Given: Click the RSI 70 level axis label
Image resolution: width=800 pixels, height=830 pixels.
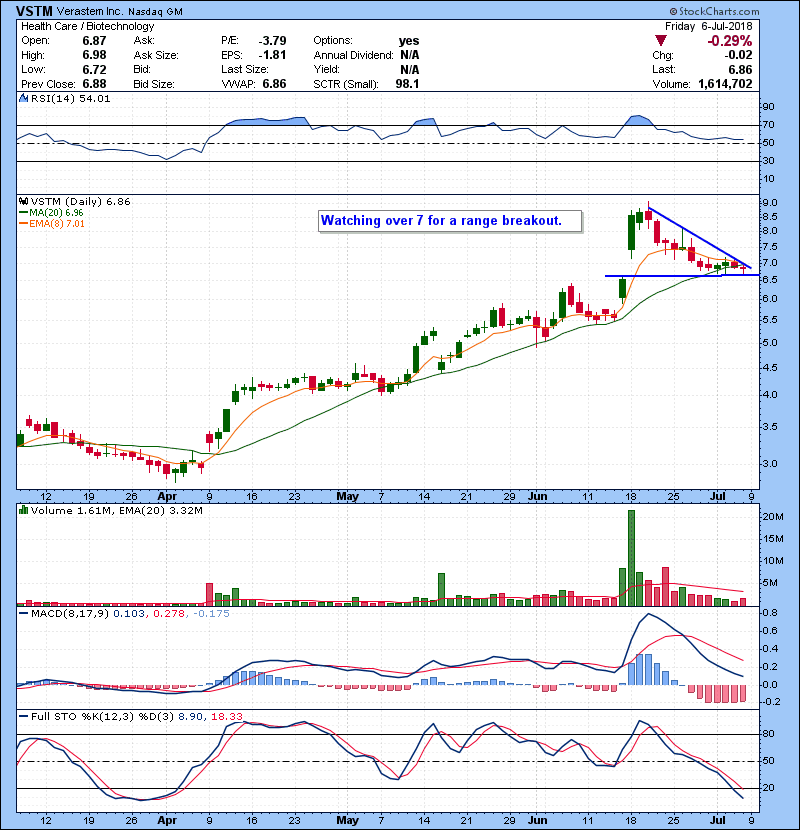Looking at the screenshot, I should [x=768, y=125].
